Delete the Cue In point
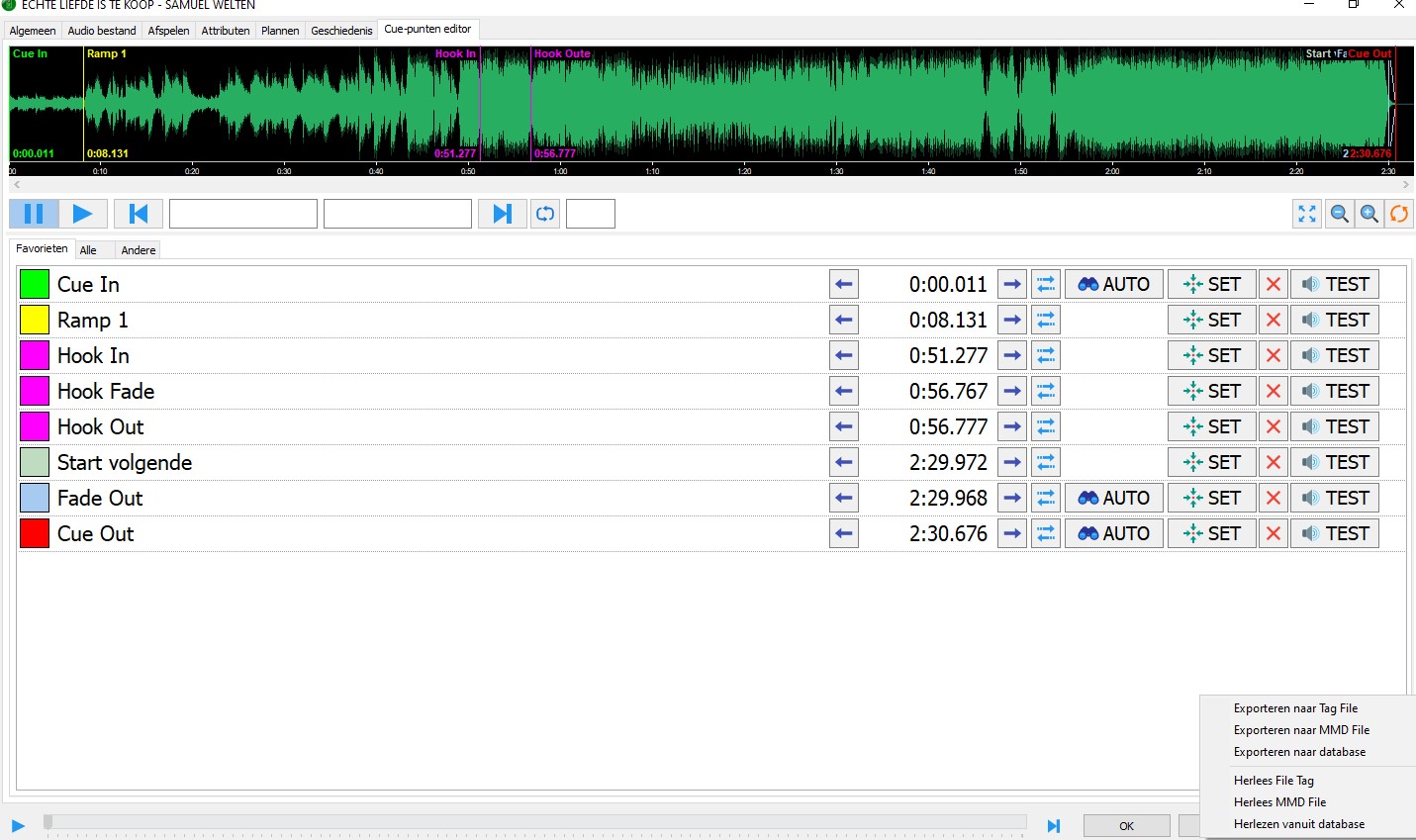The width and height of the screenshot is (1416, 840). pyautogui.click(x=1274, y=285)
